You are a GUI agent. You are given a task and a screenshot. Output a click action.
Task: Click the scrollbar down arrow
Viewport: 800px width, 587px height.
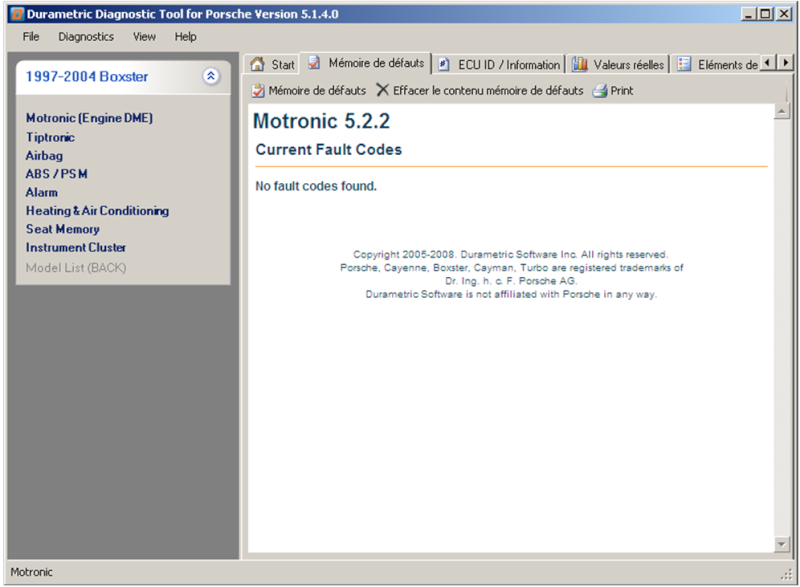781,545
